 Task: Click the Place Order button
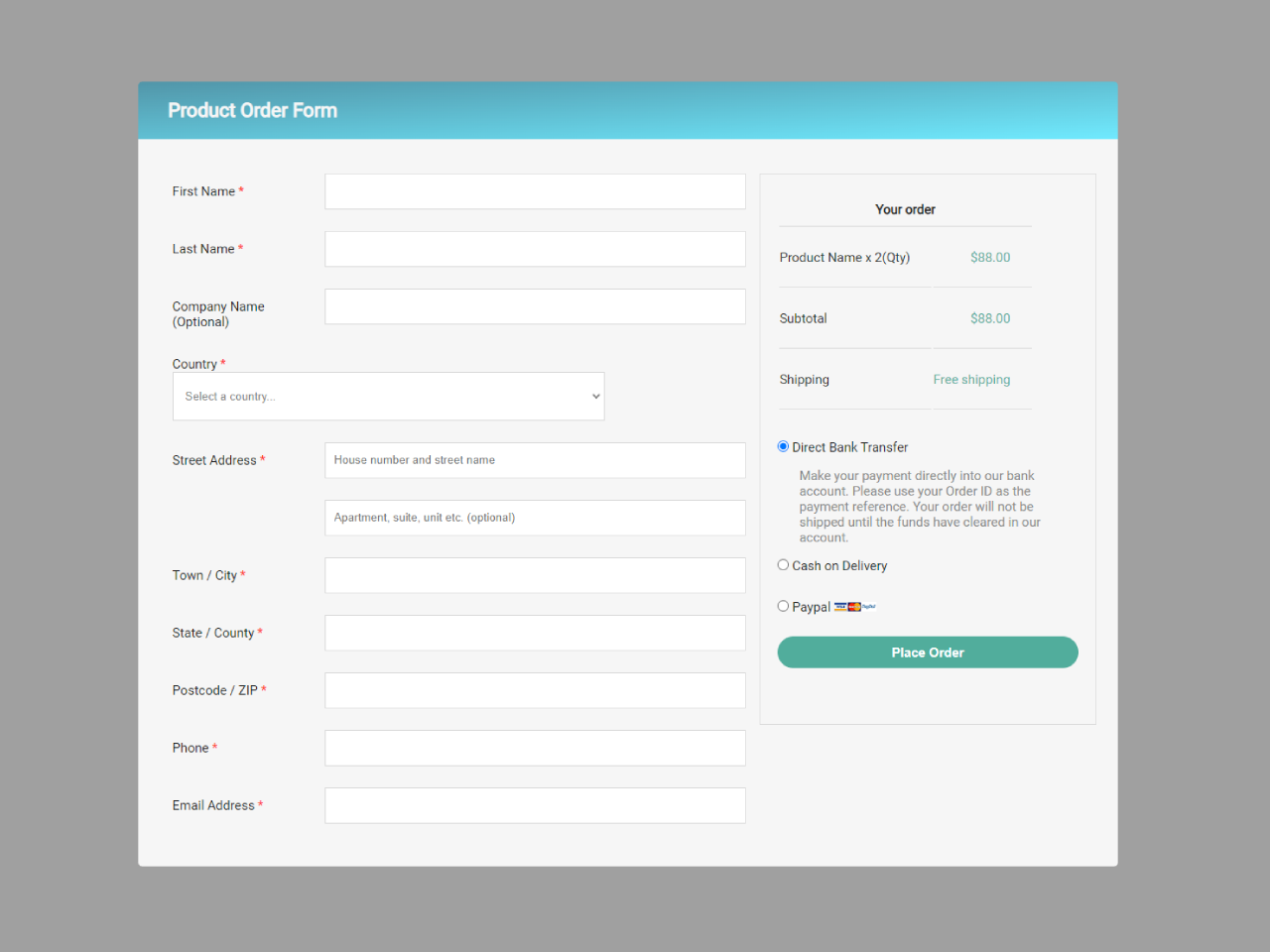click(927, 652)
